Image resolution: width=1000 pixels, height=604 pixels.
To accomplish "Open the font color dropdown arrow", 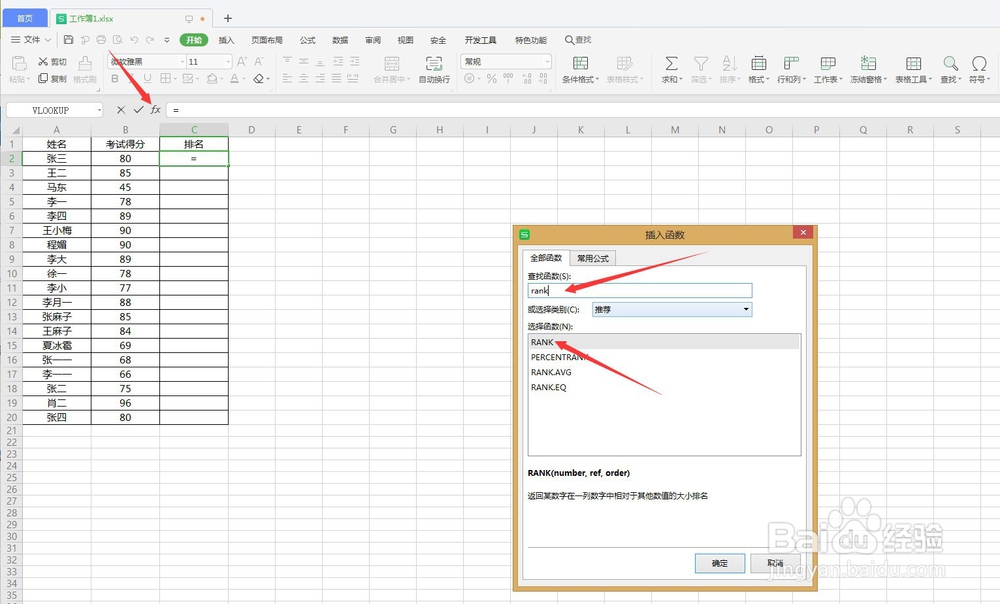I will [244, 79].
